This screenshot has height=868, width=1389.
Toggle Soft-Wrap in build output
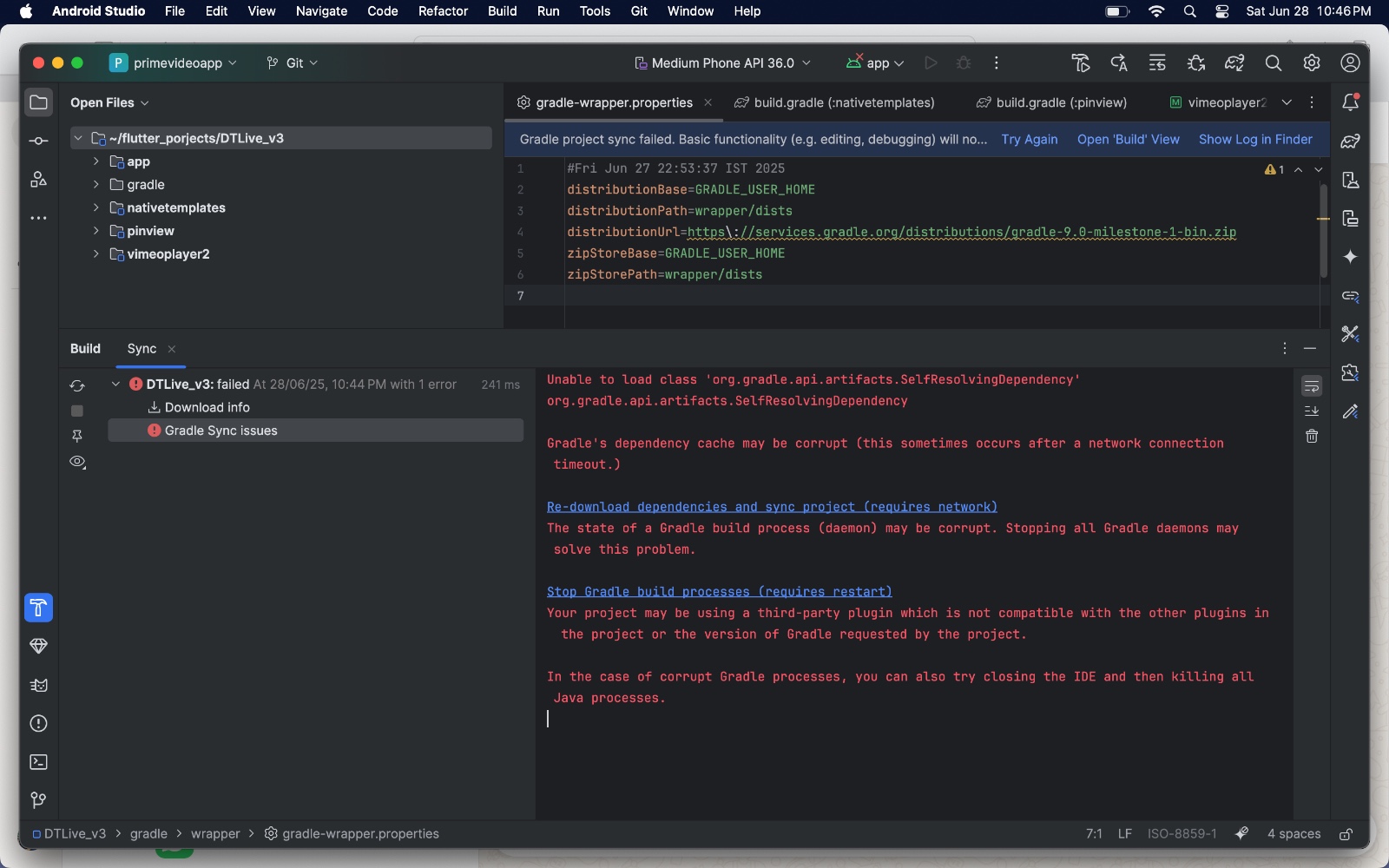[1312, 385]
